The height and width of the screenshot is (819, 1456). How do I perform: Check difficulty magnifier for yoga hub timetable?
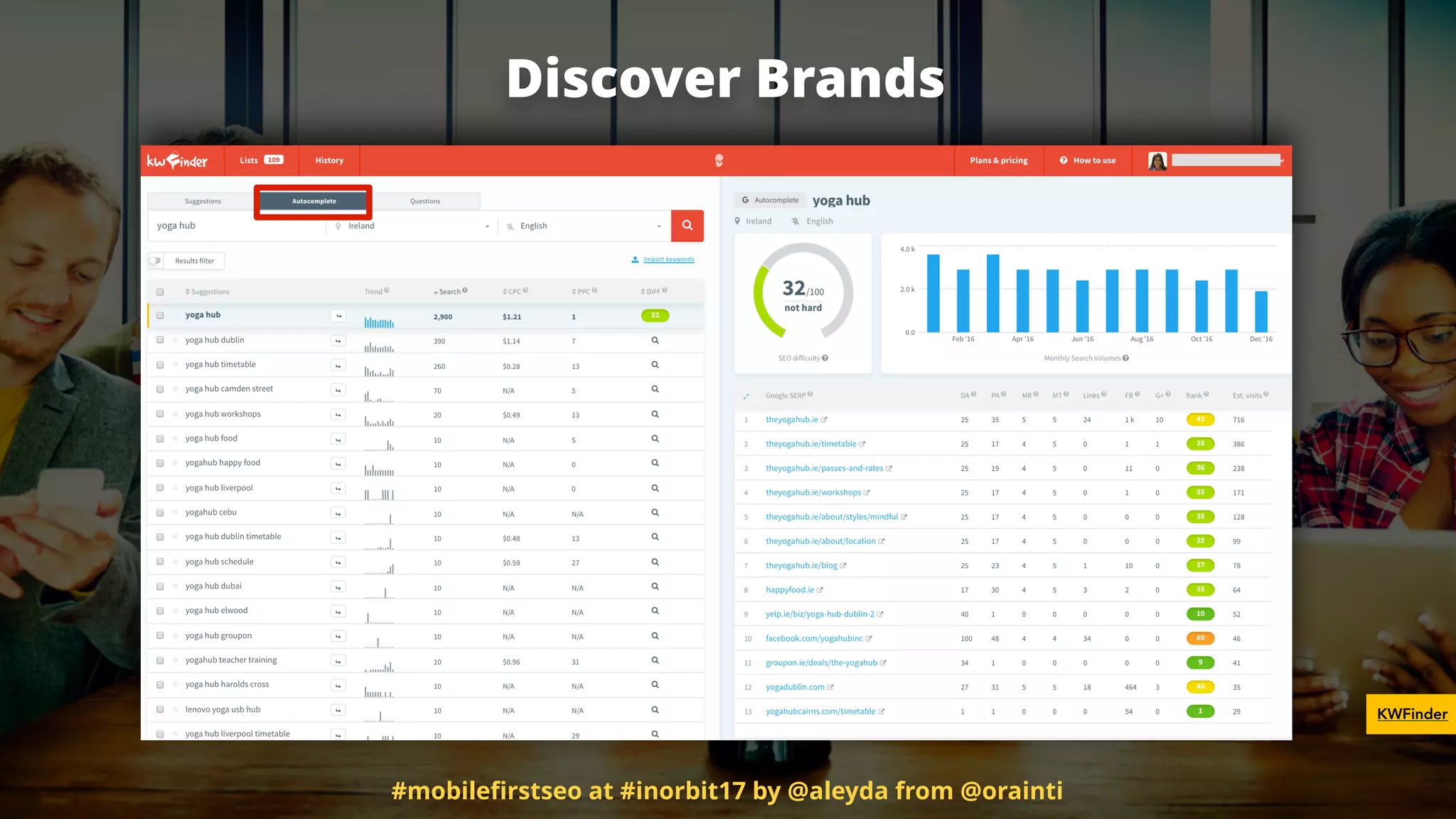coord(655,365)
